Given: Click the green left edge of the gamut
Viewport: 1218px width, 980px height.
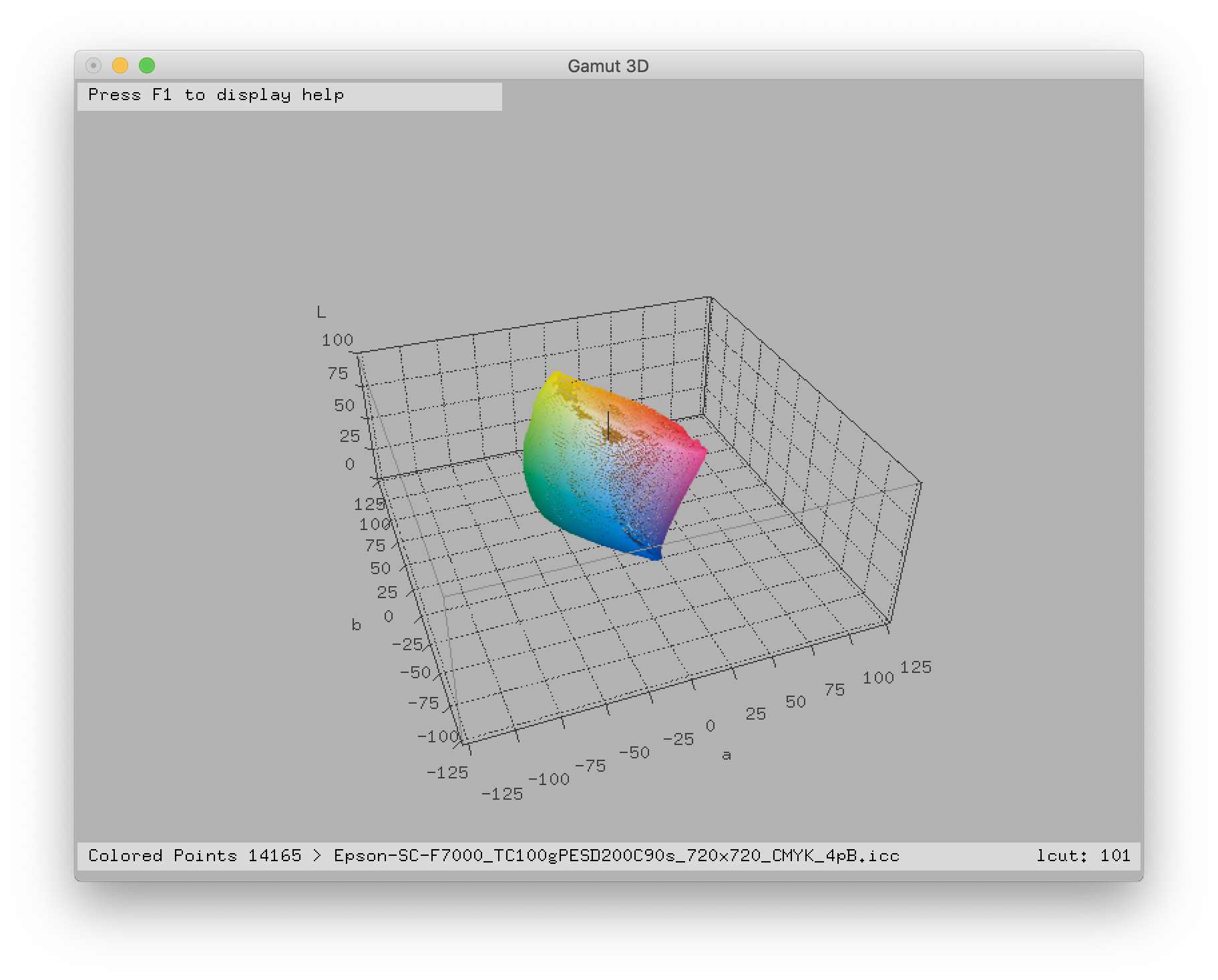Looking at the screenshot, I should click(531, 454).
